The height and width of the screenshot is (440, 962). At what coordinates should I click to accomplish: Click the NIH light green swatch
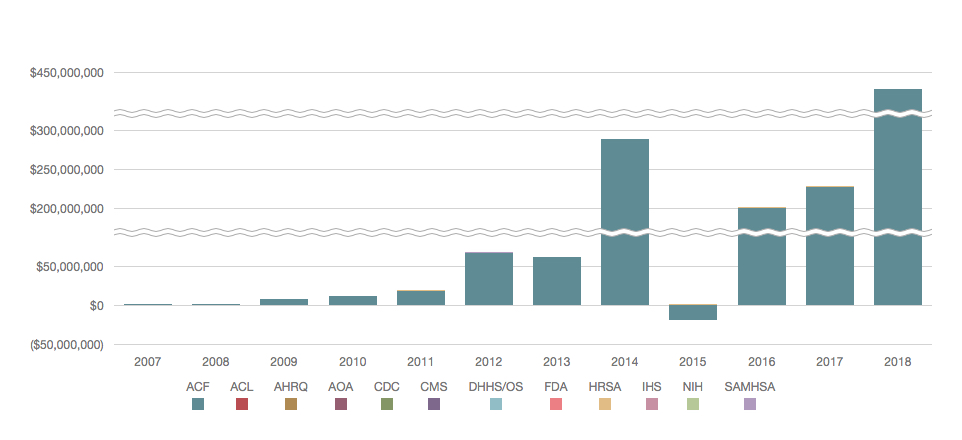point(693,404)
